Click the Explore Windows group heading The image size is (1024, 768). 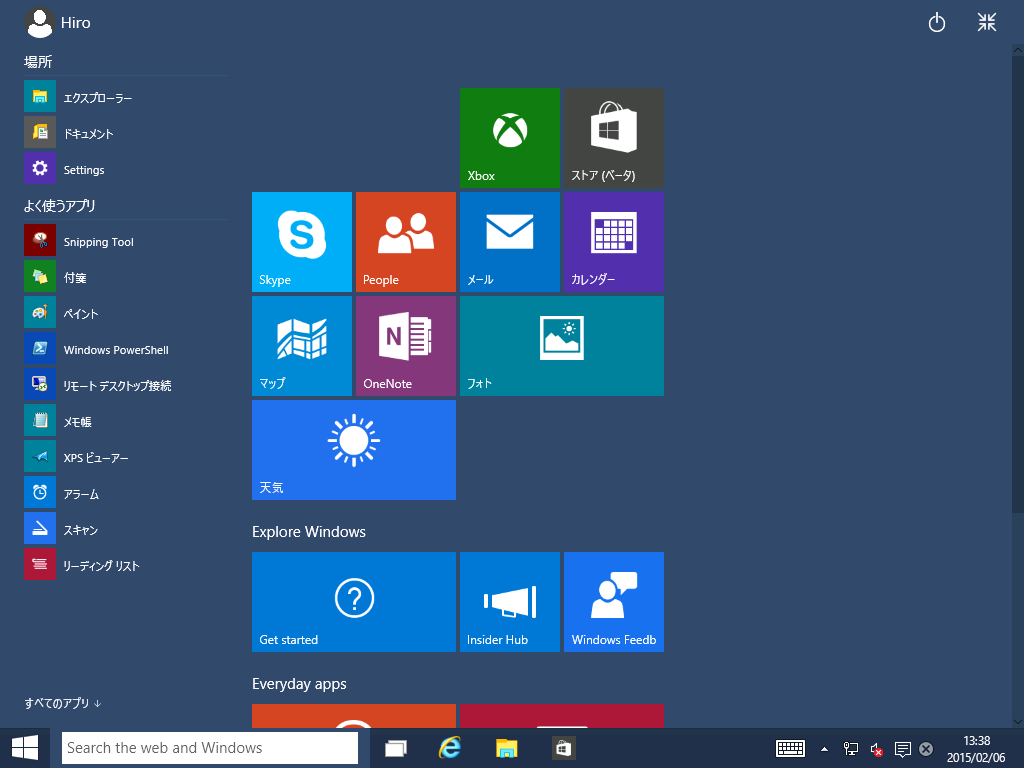click(x=309, y=532)
